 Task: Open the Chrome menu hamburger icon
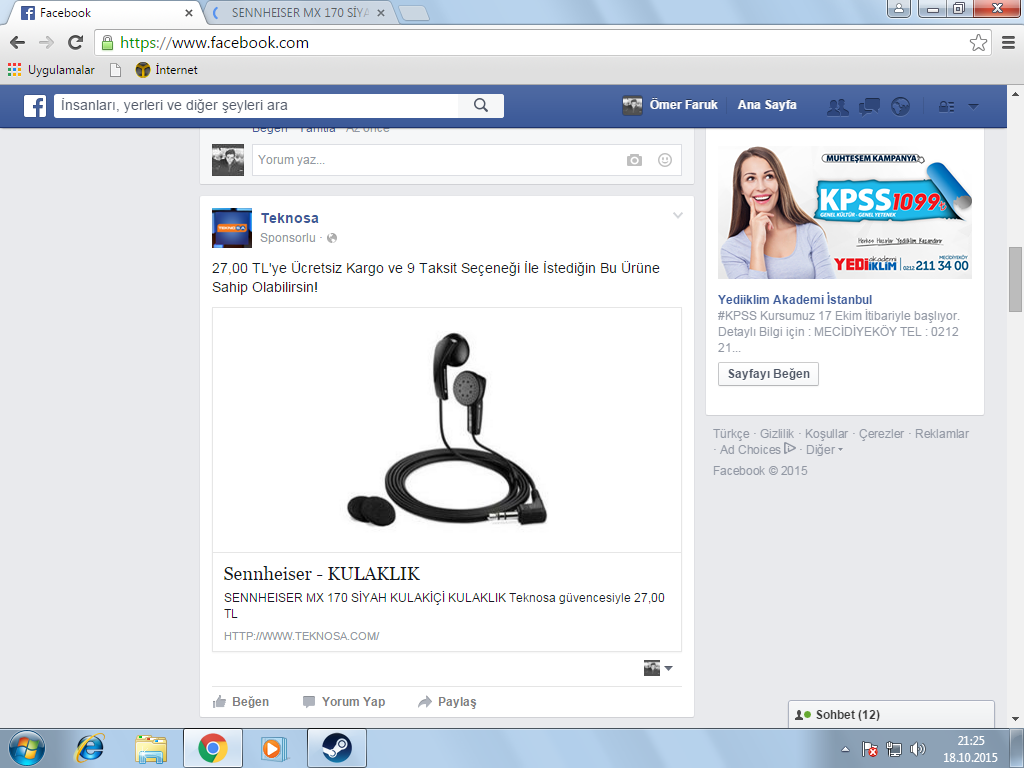1008,43
